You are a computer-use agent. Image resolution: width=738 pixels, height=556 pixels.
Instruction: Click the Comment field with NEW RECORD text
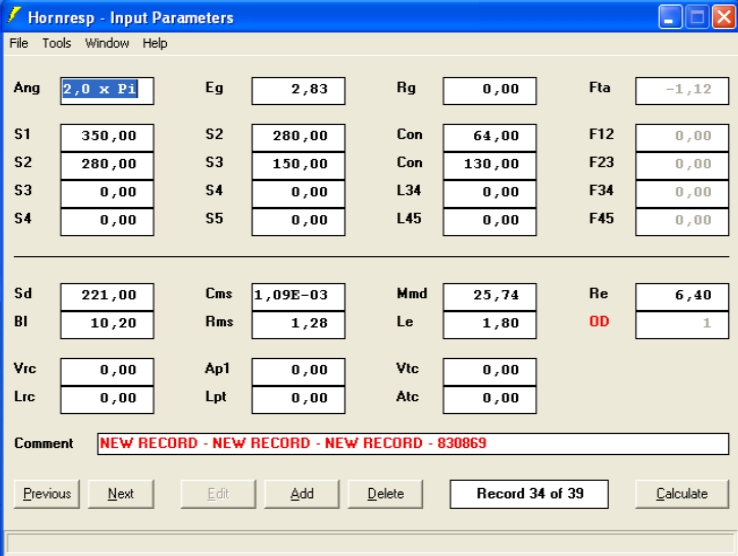click(x=413, y=443)
